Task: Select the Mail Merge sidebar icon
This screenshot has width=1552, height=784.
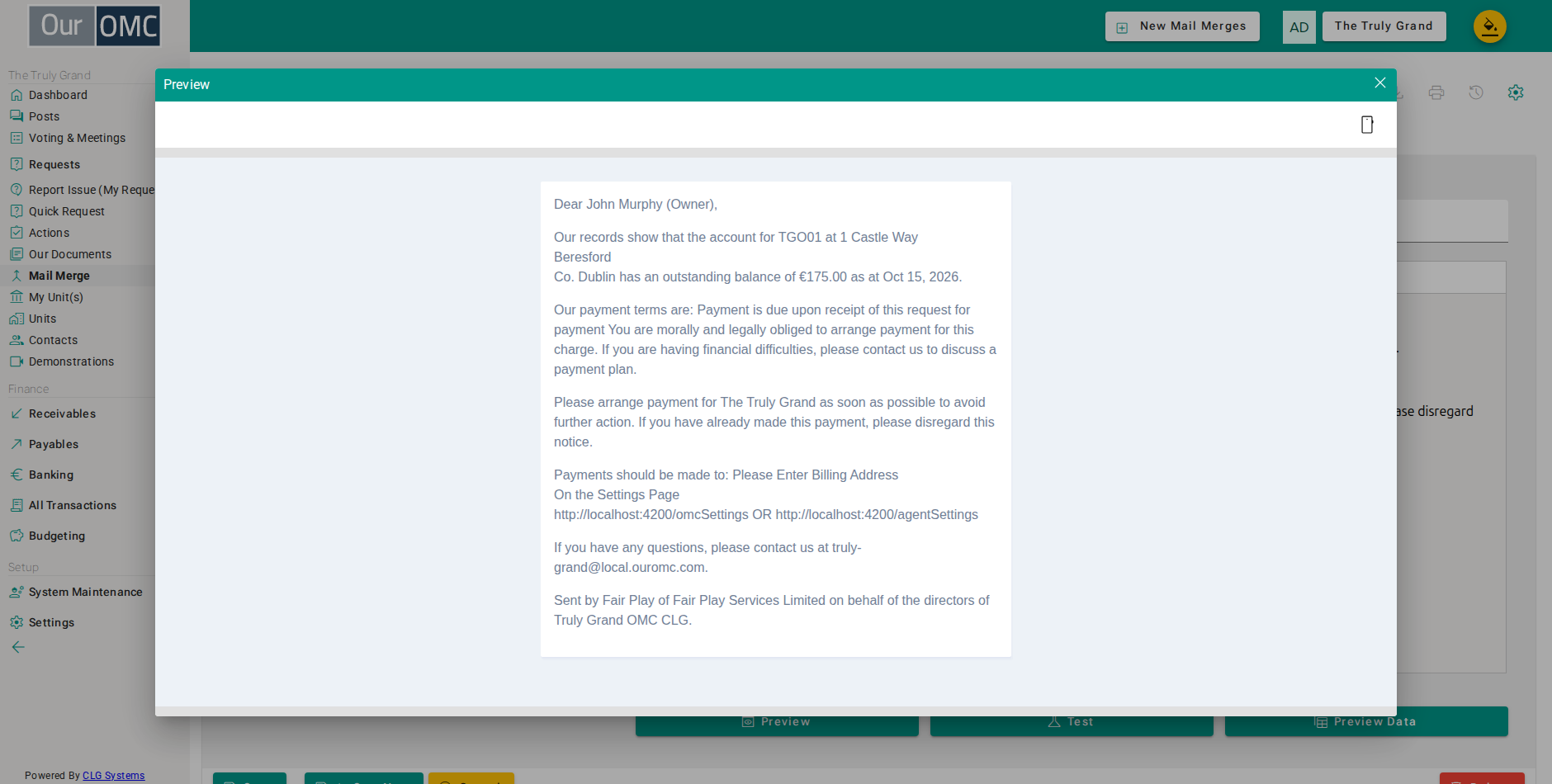Action: pos(17,276)
